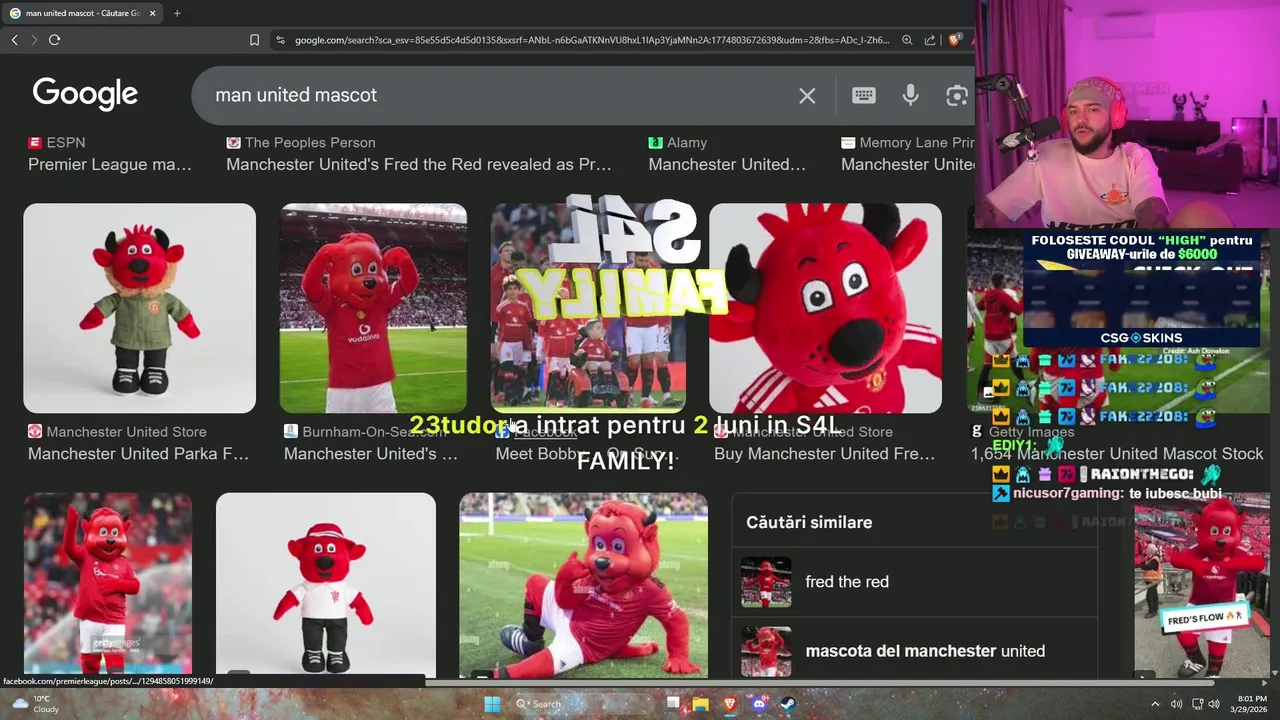
Task: Switch to the 'man united mascot' browser tab
Action: (x=80, y=13)
